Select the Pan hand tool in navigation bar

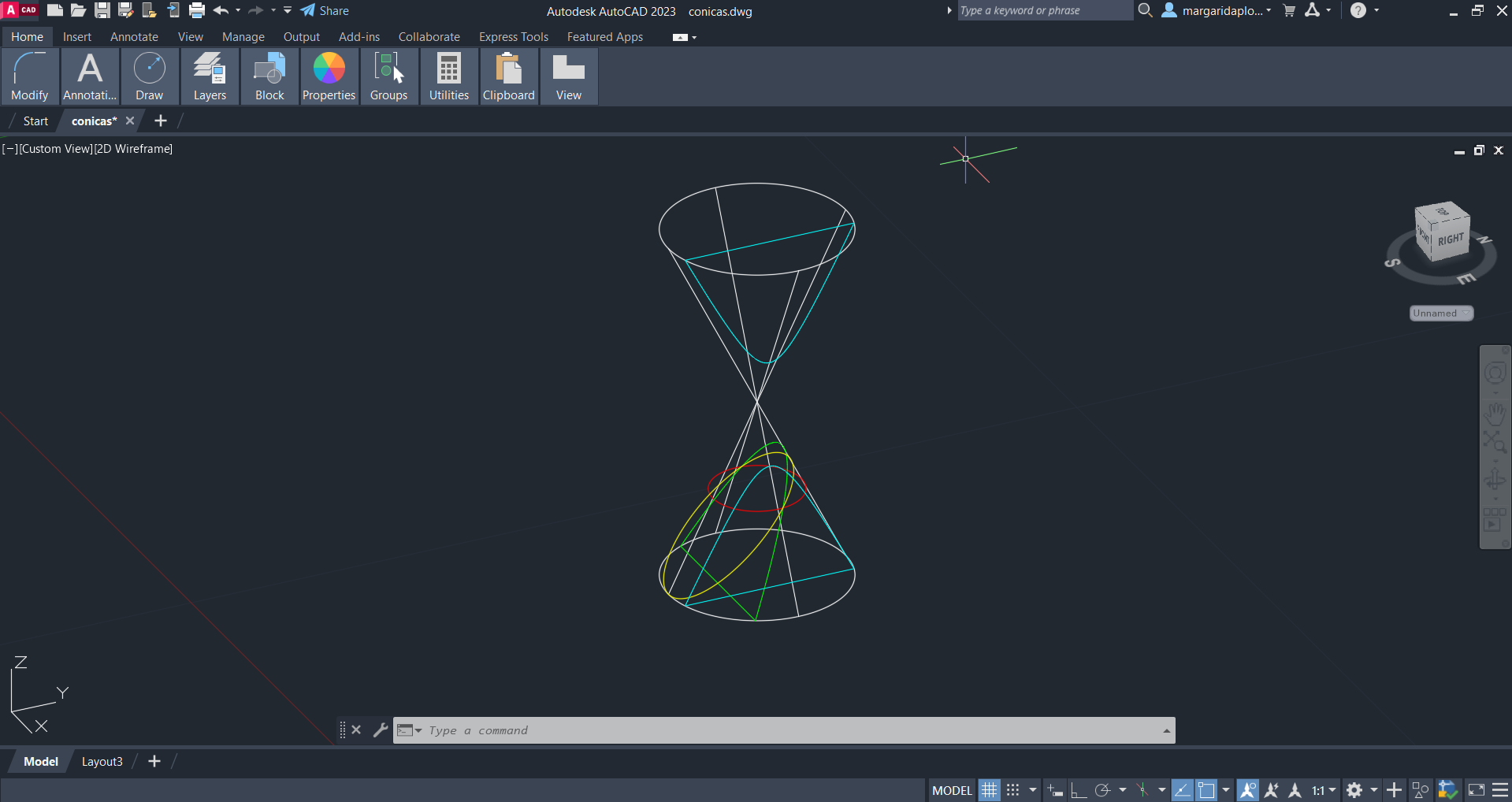tap(1494, 413)
